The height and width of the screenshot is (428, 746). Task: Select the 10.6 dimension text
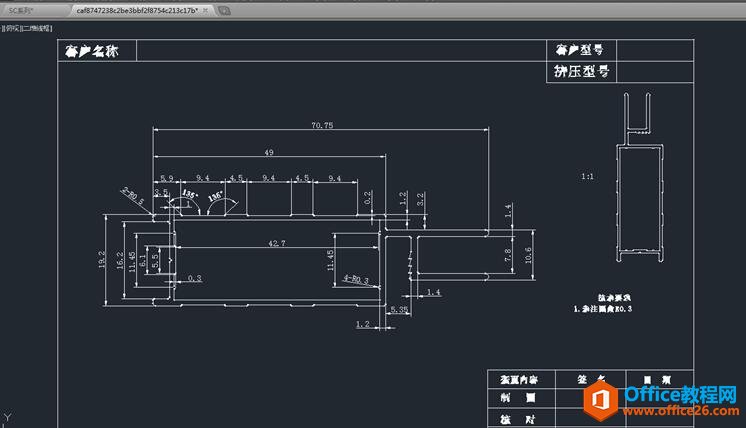click(528, 255)
